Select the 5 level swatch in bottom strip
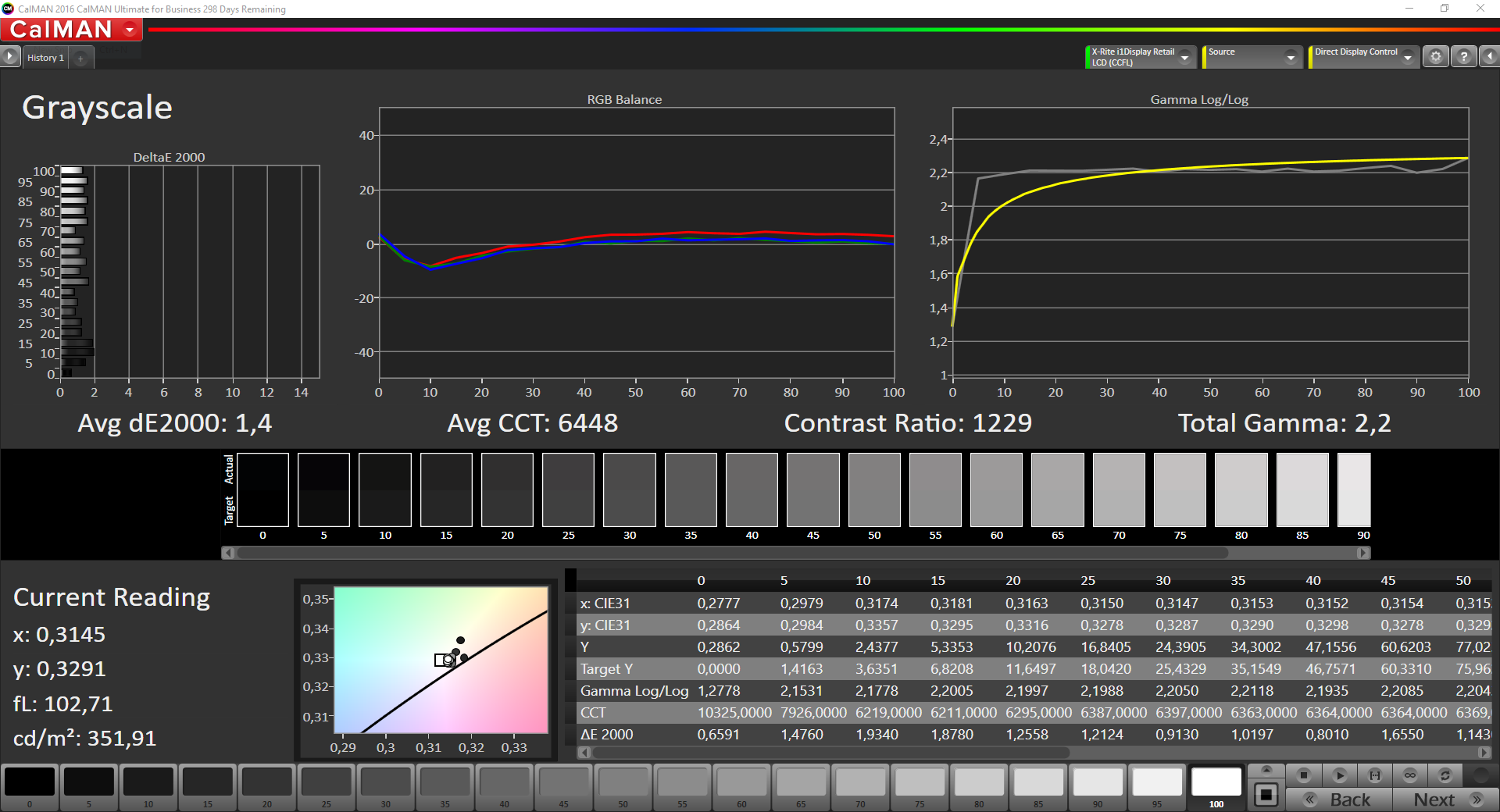Screen dimensions: 1500x812 point(89,787)
